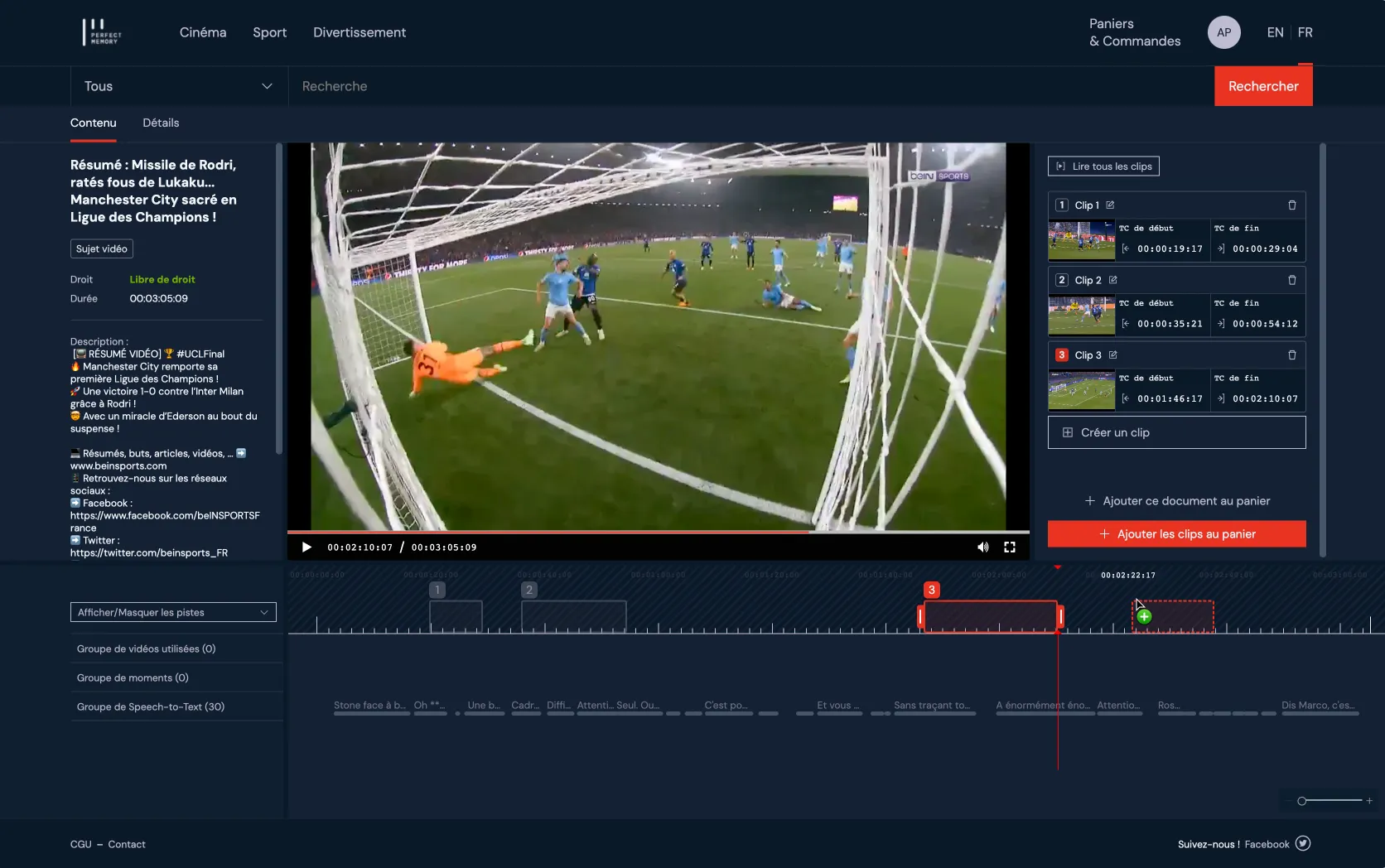Viewport: 1385px width, 868px height.
Task: Set Clip 2 end timecode marker icon
Action: tap(1221, 324)
